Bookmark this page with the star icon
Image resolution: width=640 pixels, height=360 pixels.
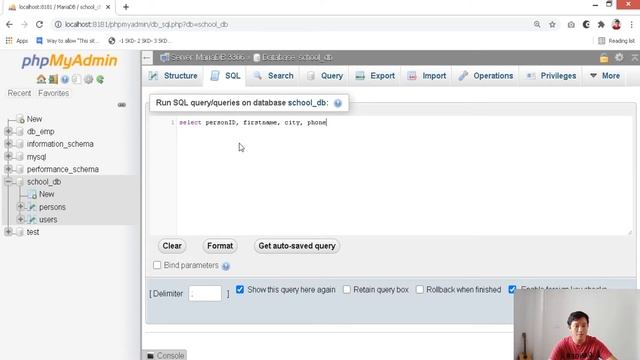[552, 24]
